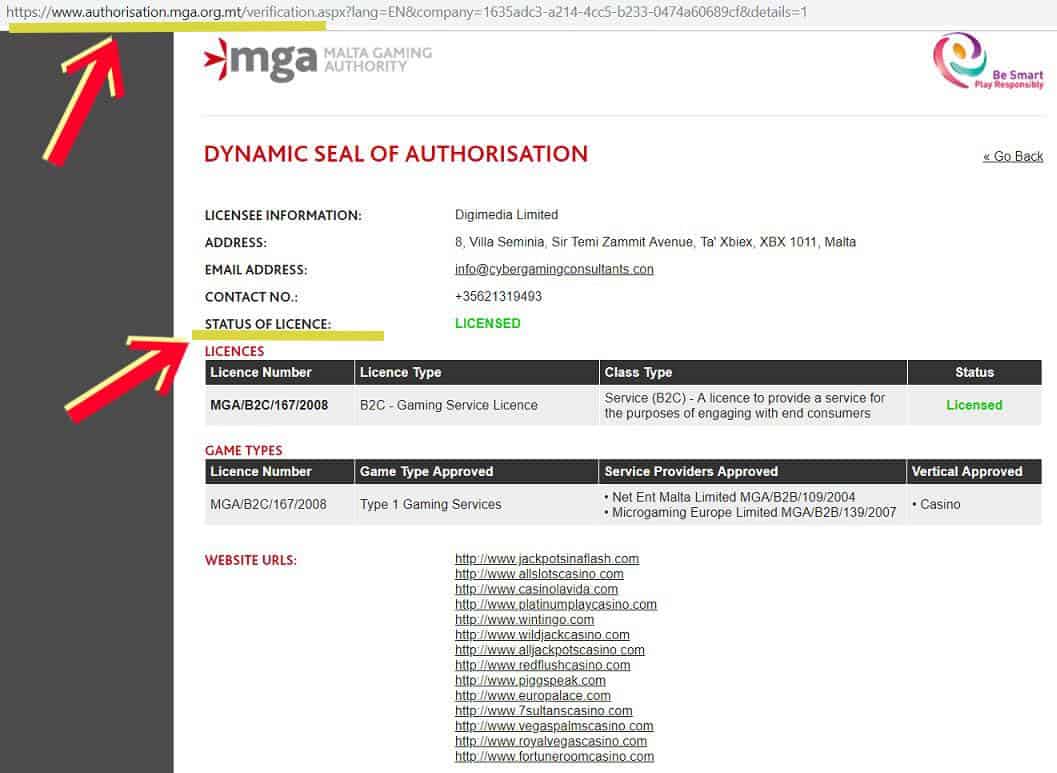This screenshot has width=1057, height=773.
Task: Open the piggspeak.com link
Action: 531,681
